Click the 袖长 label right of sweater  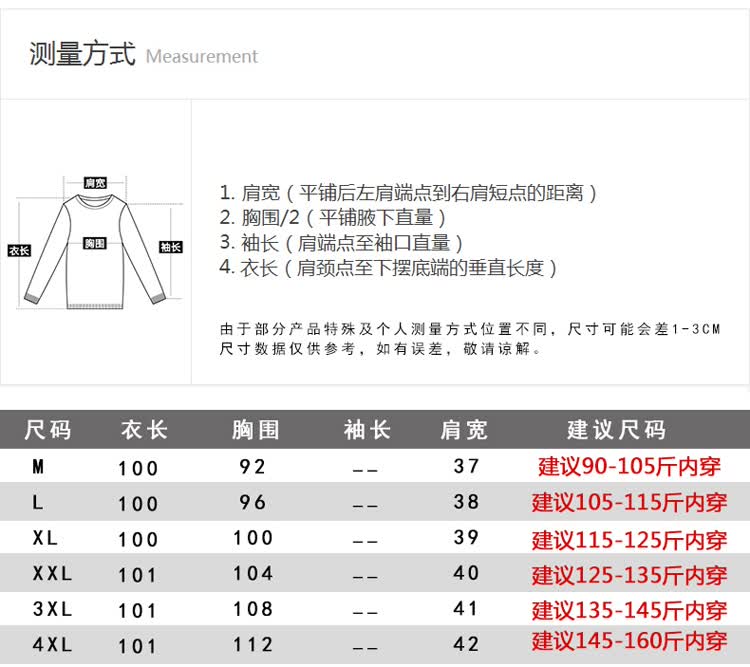[171, 247]
